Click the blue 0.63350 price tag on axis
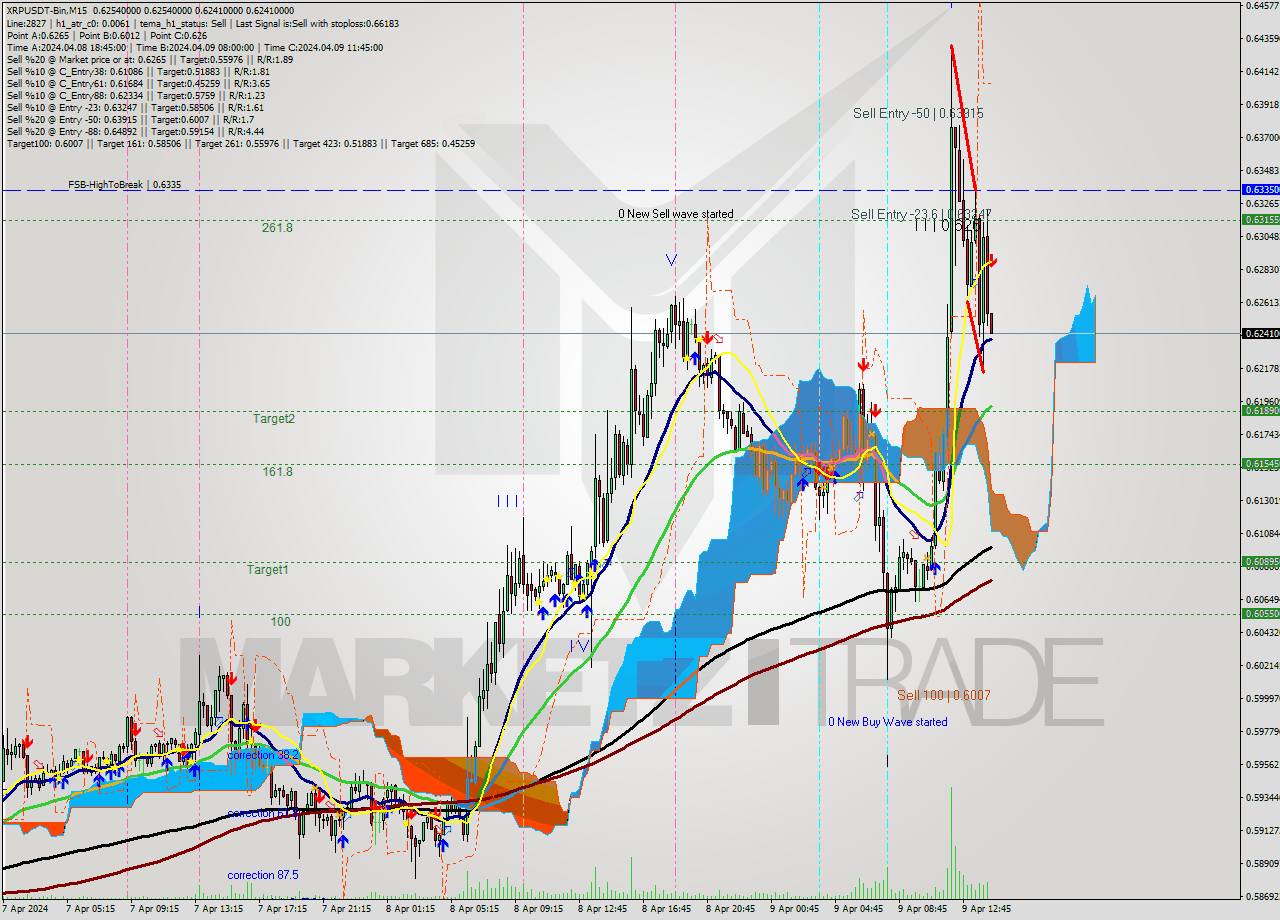Screen dimensions: 1280x920 click(1261, 189)
